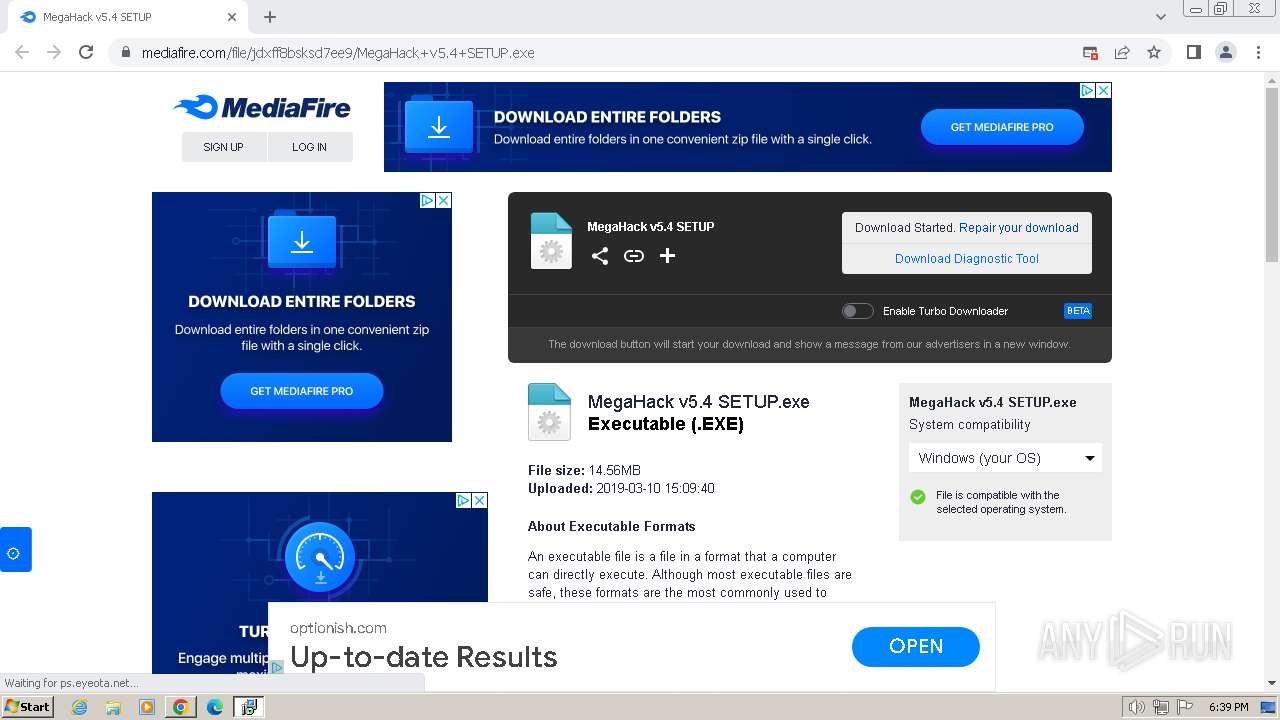Screen dimensions: 1280x720
Task: Click the LOG IN button
Action: 309,147
